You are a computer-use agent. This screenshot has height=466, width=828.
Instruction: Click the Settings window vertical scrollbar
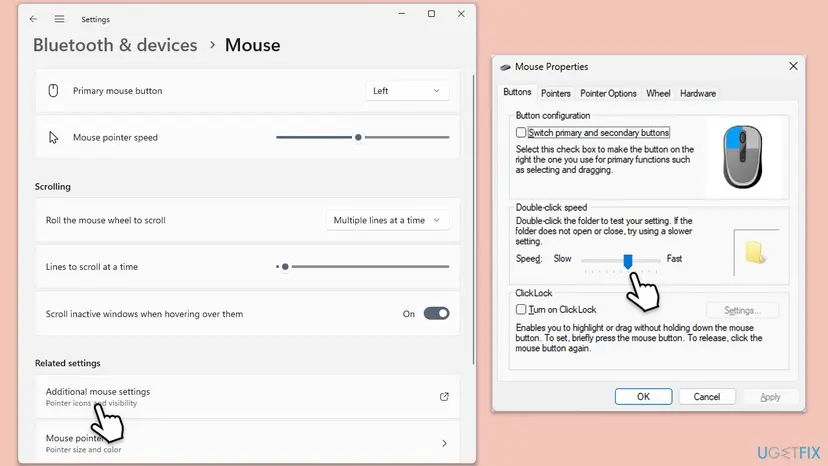(473, 219)
